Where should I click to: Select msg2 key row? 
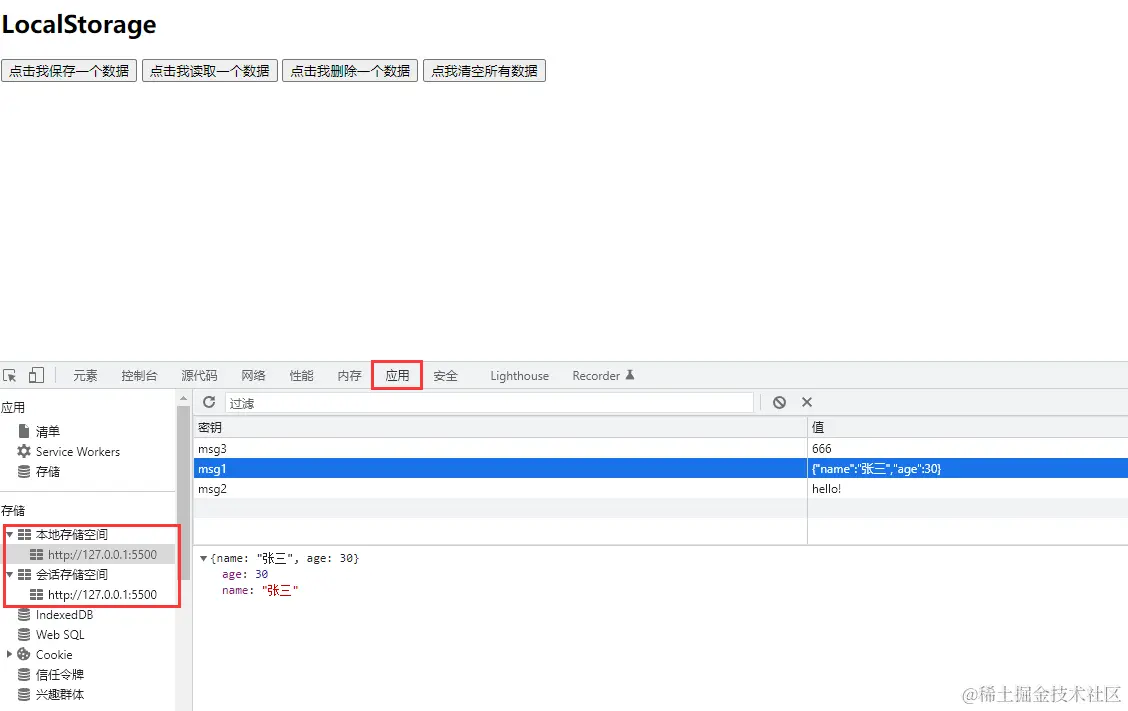point(500,489)
